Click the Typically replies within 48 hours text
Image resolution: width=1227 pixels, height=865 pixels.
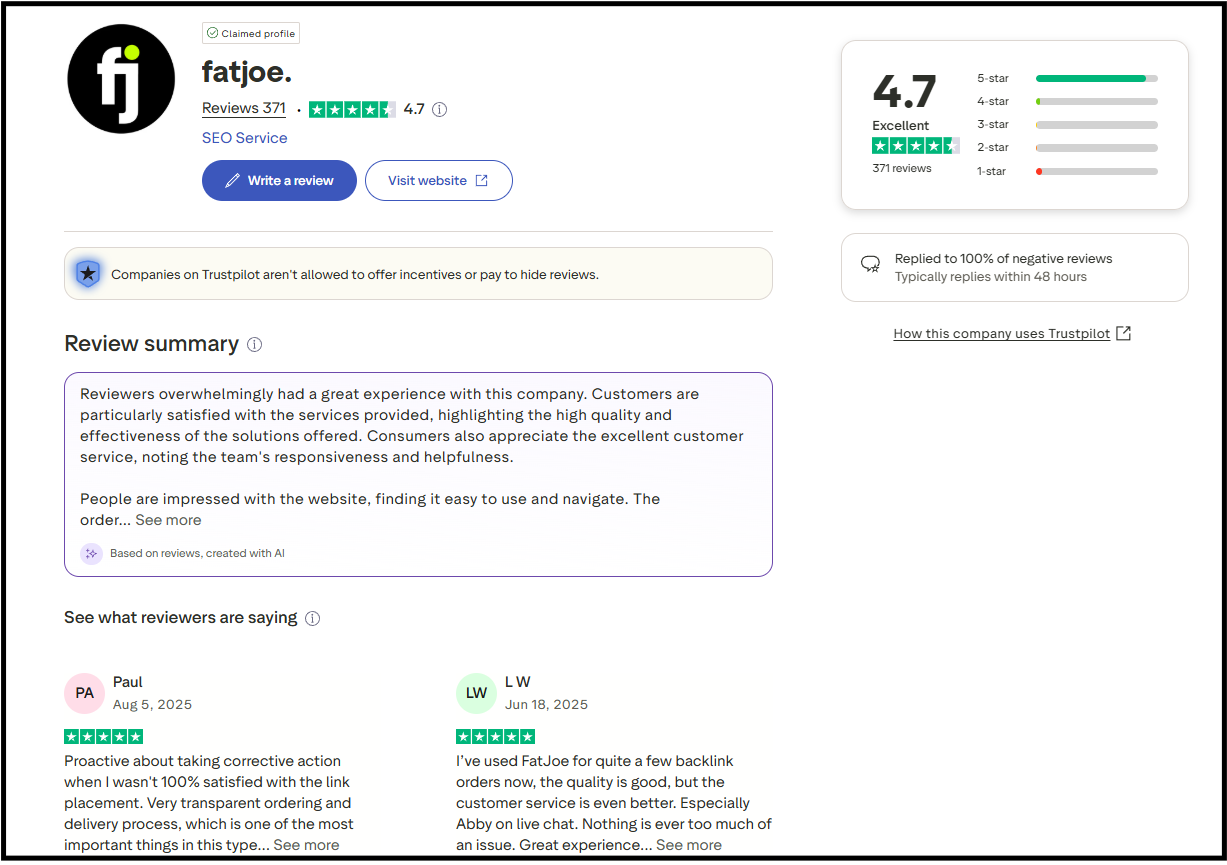991,277
